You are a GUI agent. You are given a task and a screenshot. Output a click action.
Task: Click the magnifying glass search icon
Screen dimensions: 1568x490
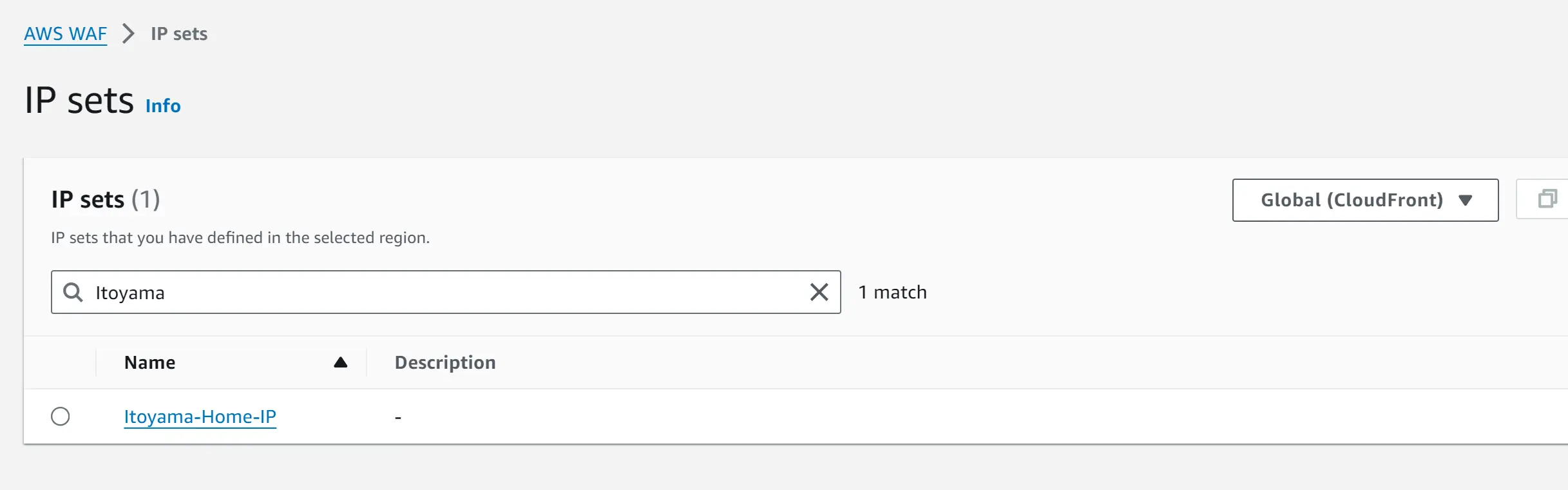coord(73,292)
